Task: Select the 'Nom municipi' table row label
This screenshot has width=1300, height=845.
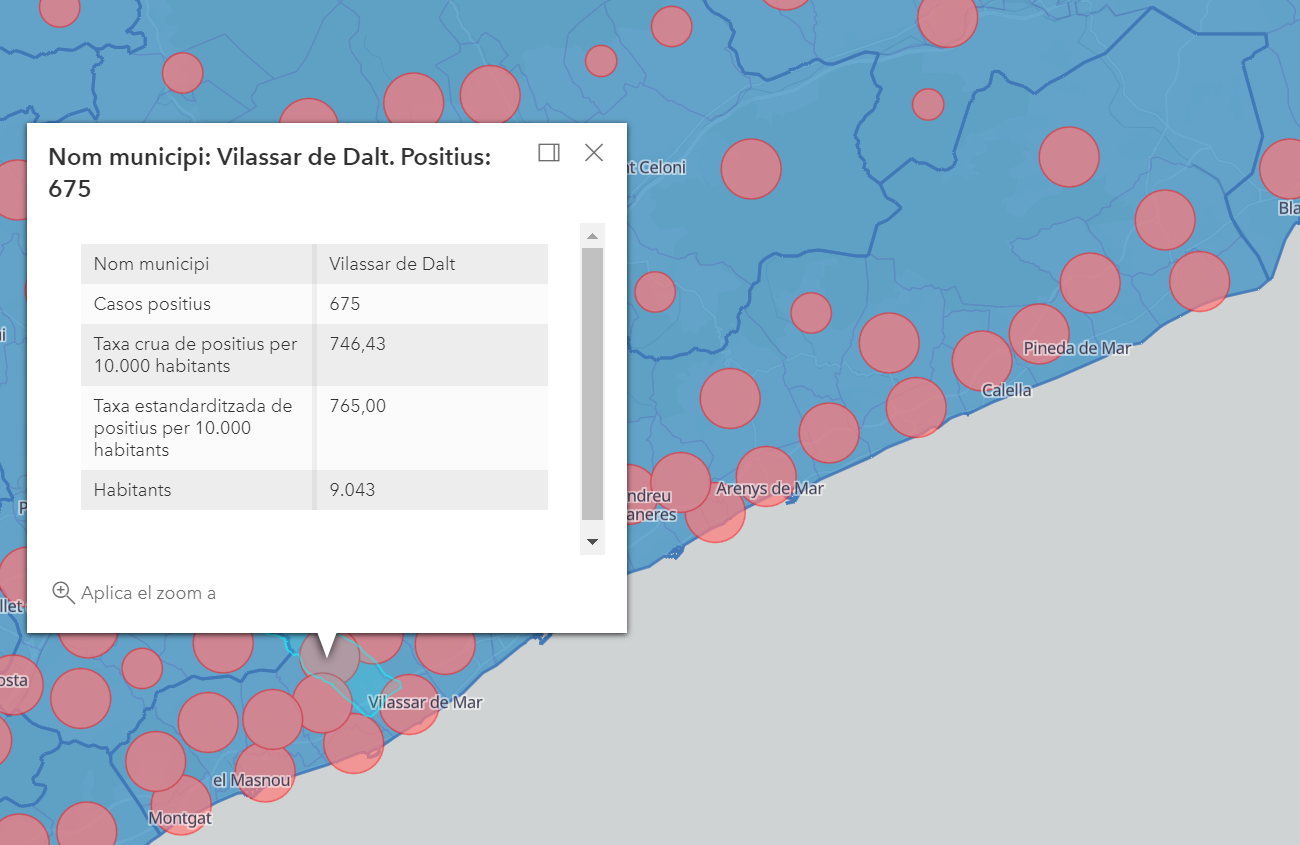Action: click(152, 264)
